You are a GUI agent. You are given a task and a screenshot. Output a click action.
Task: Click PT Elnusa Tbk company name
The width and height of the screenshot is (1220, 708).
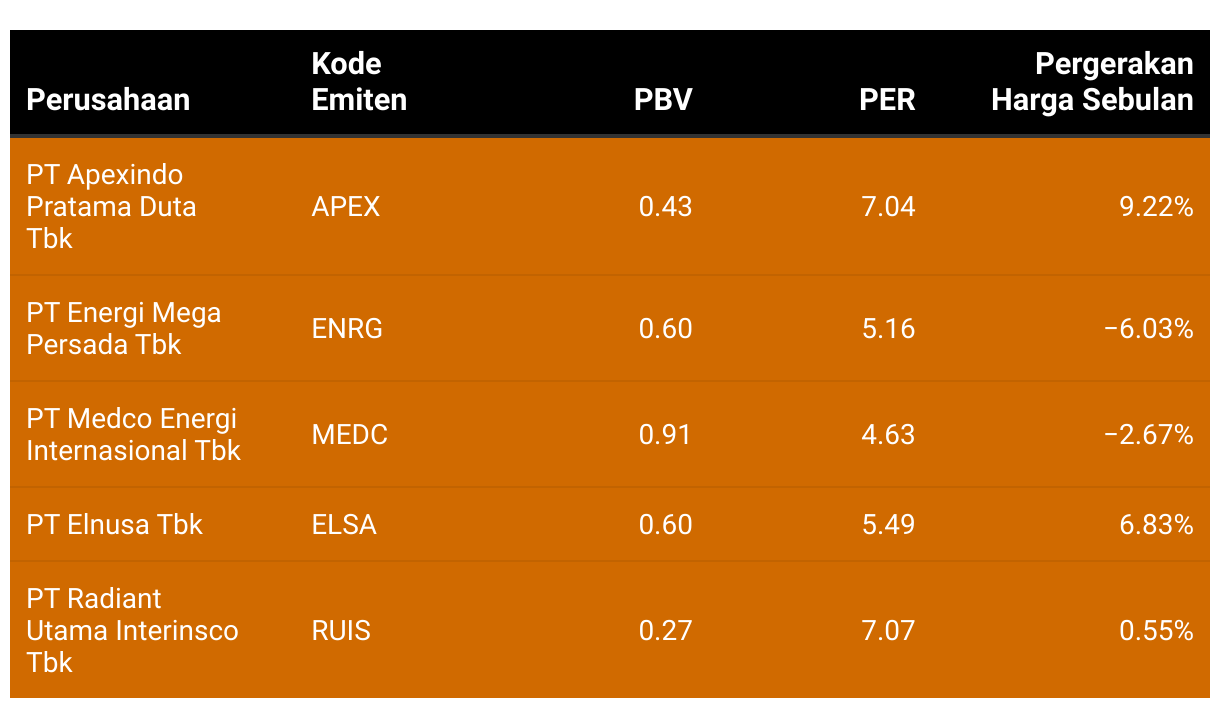pos(114,525)
